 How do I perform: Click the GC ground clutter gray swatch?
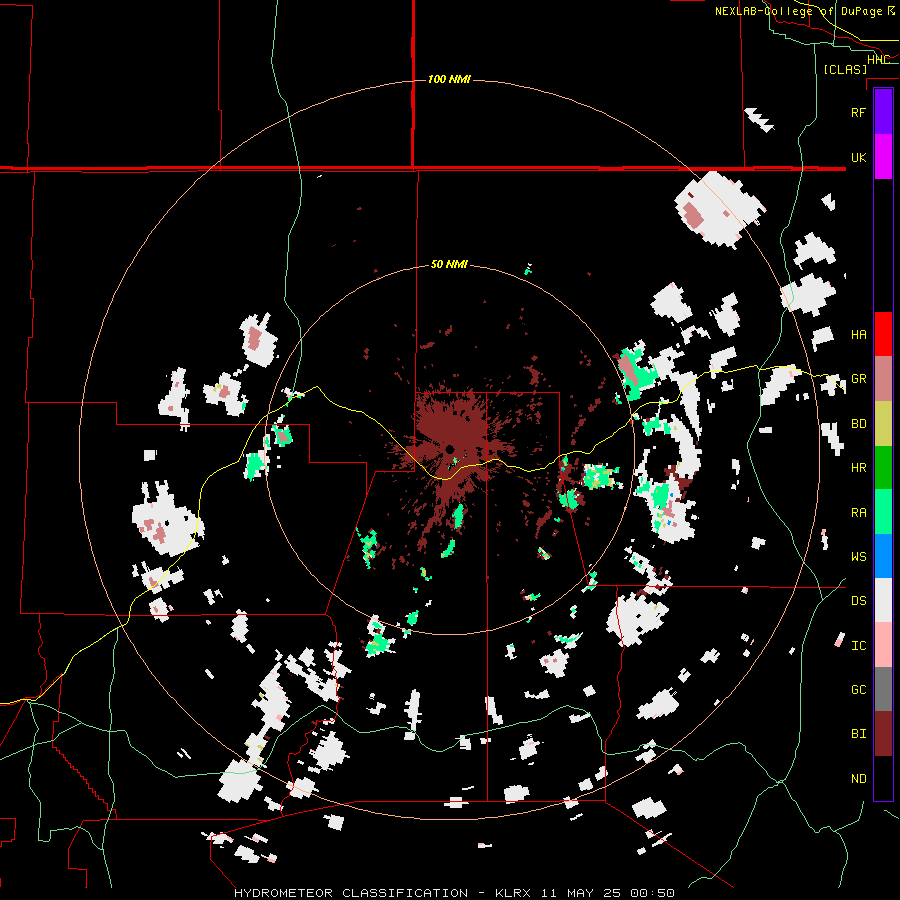point(883,689)
